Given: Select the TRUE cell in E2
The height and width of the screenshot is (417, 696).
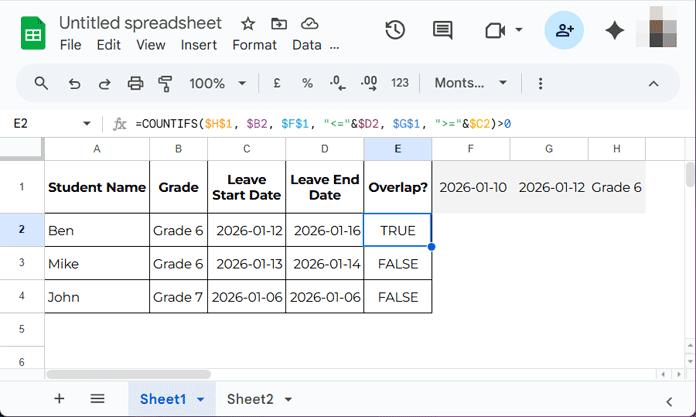Looking at the screenshot, I should [398, 230].
